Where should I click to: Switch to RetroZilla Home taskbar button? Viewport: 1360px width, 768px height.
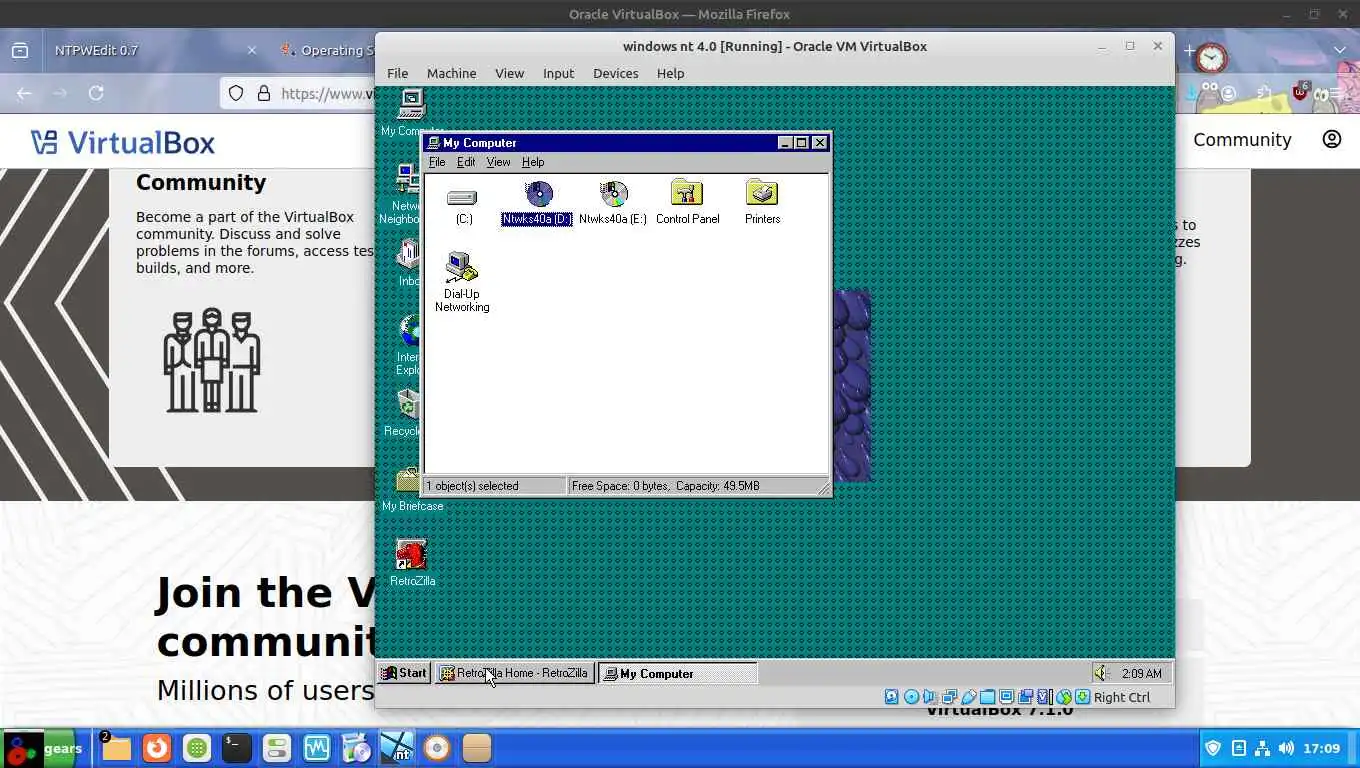[x=514, y=673]
